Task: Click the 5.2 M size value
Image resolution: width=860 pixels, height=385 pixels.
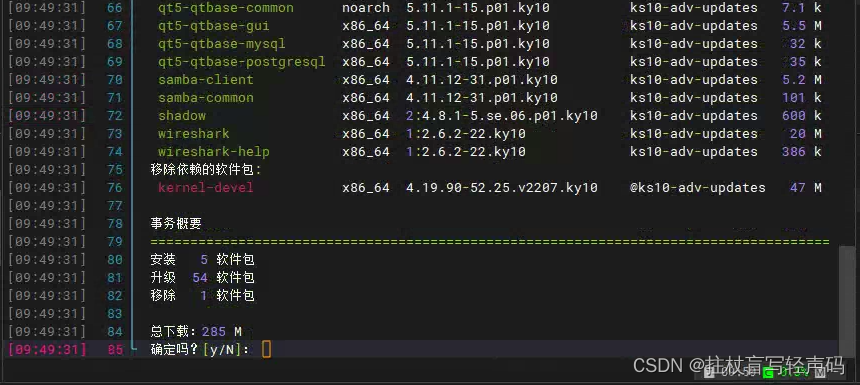Action: click(802, 80)
